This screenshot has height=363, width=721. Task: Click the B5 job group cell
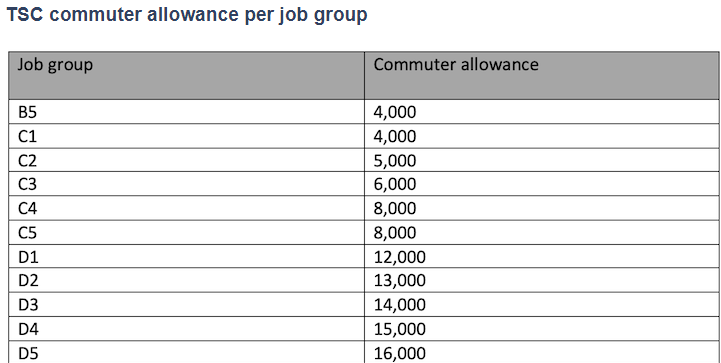coord(186,112)
